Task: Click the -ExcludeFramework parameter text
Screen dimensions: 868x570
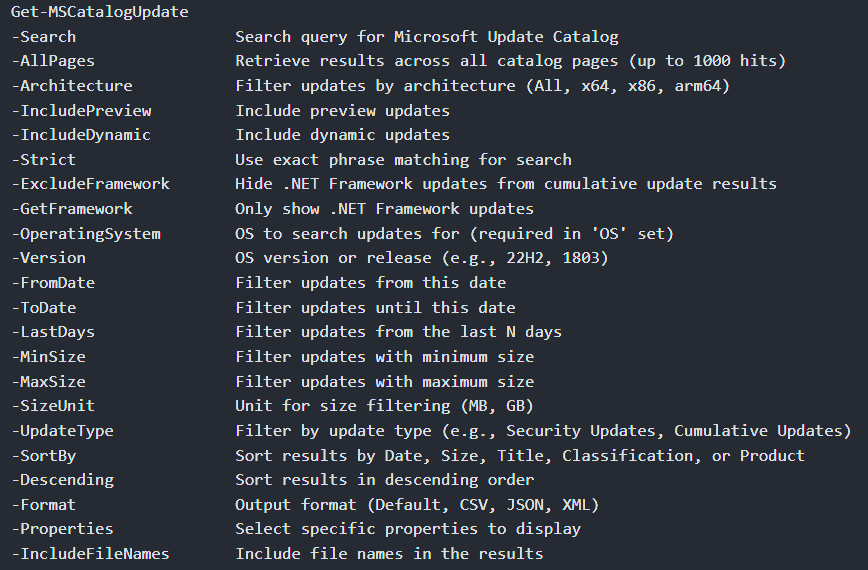Action: click(x=91, y=184)
